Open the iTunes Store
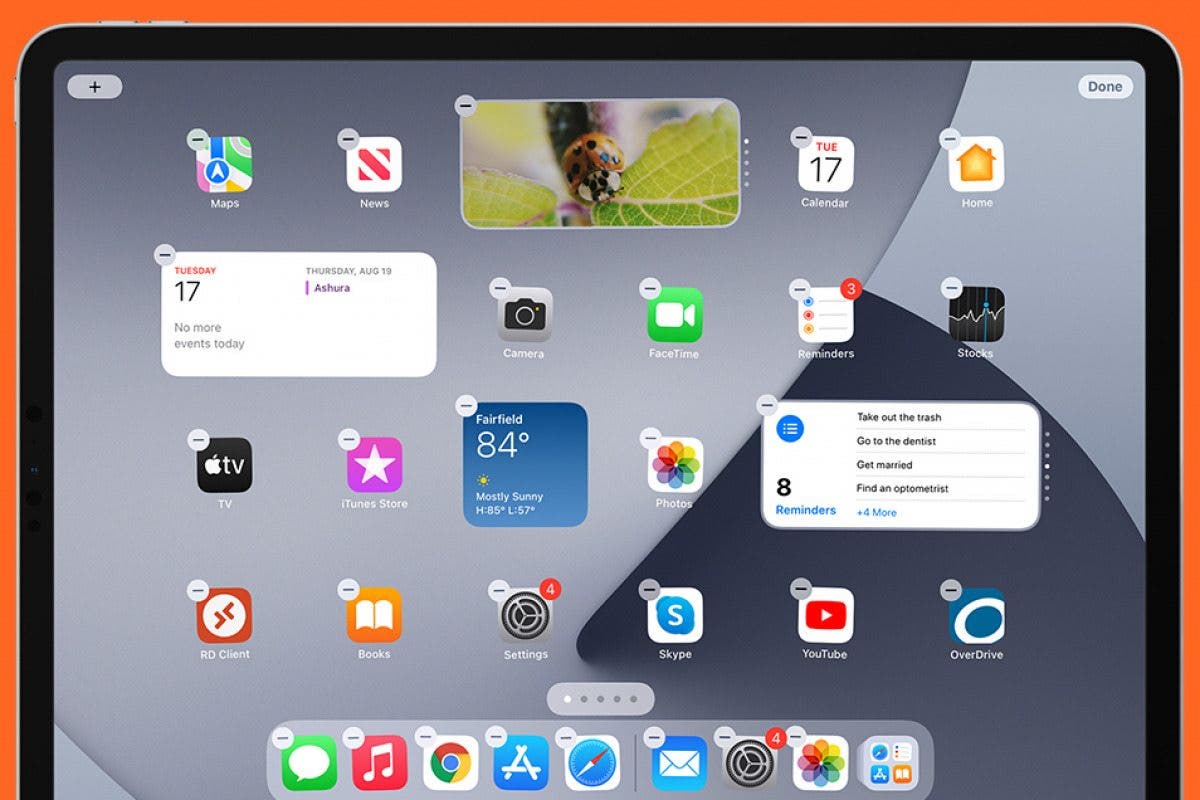Image resolution: width=1200 pixels, height=800 pixels. pyautogui.click(x=374, y=465)
